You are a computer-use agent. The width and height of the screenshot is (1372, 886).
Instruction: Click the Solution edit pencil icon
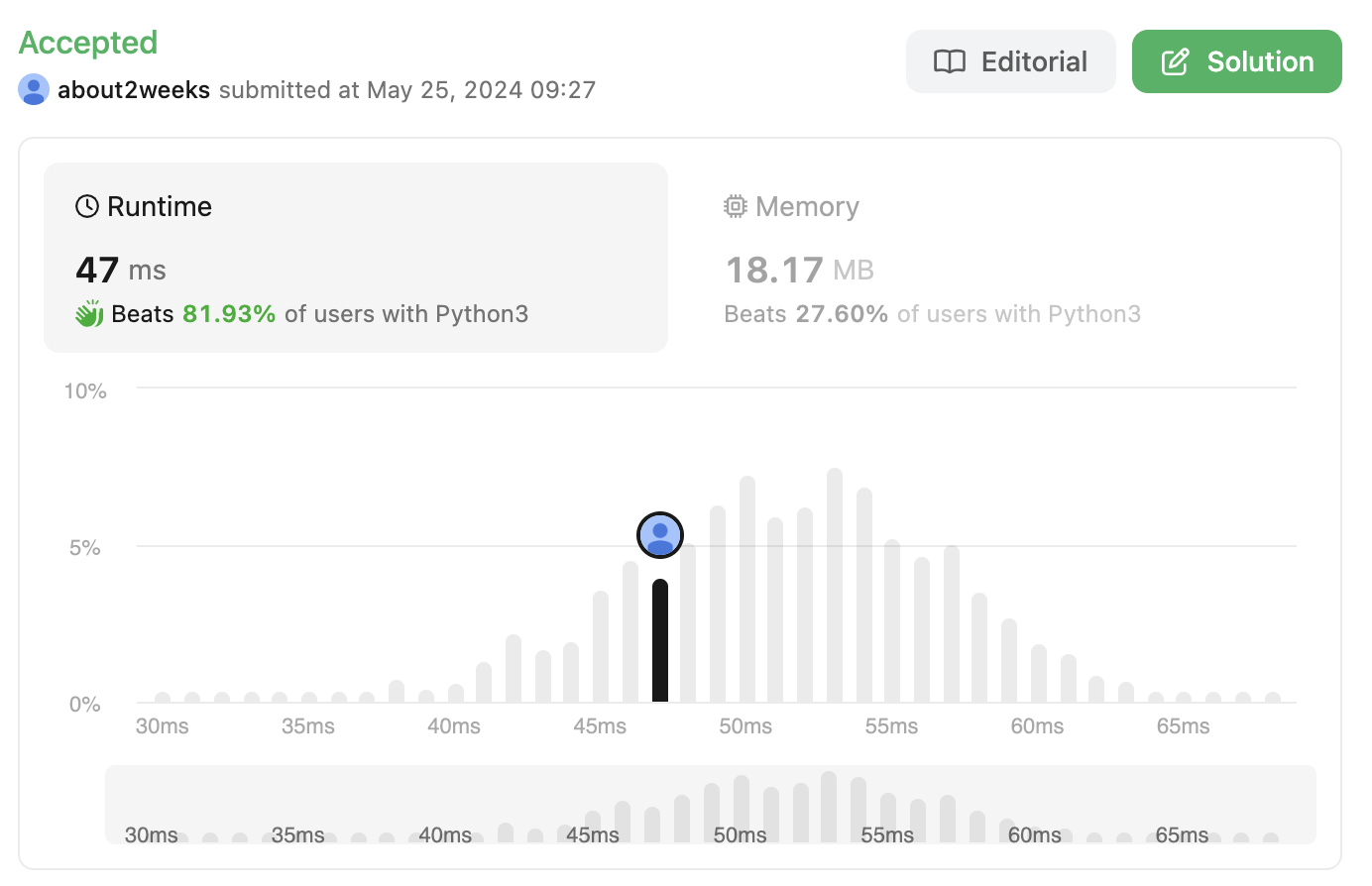(1175, 61)
